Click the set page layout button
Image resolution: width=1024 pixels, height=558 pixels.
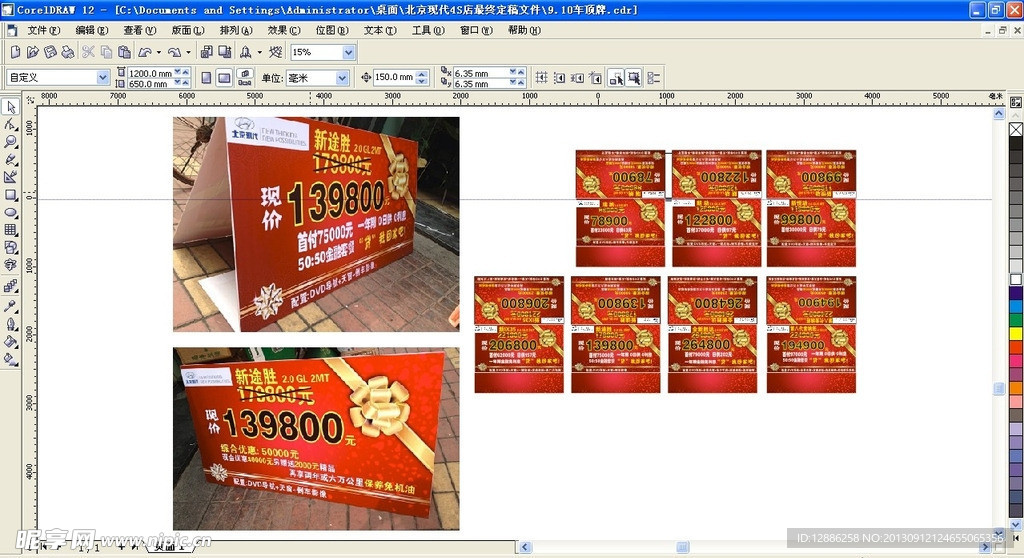[x=245, y=78]
